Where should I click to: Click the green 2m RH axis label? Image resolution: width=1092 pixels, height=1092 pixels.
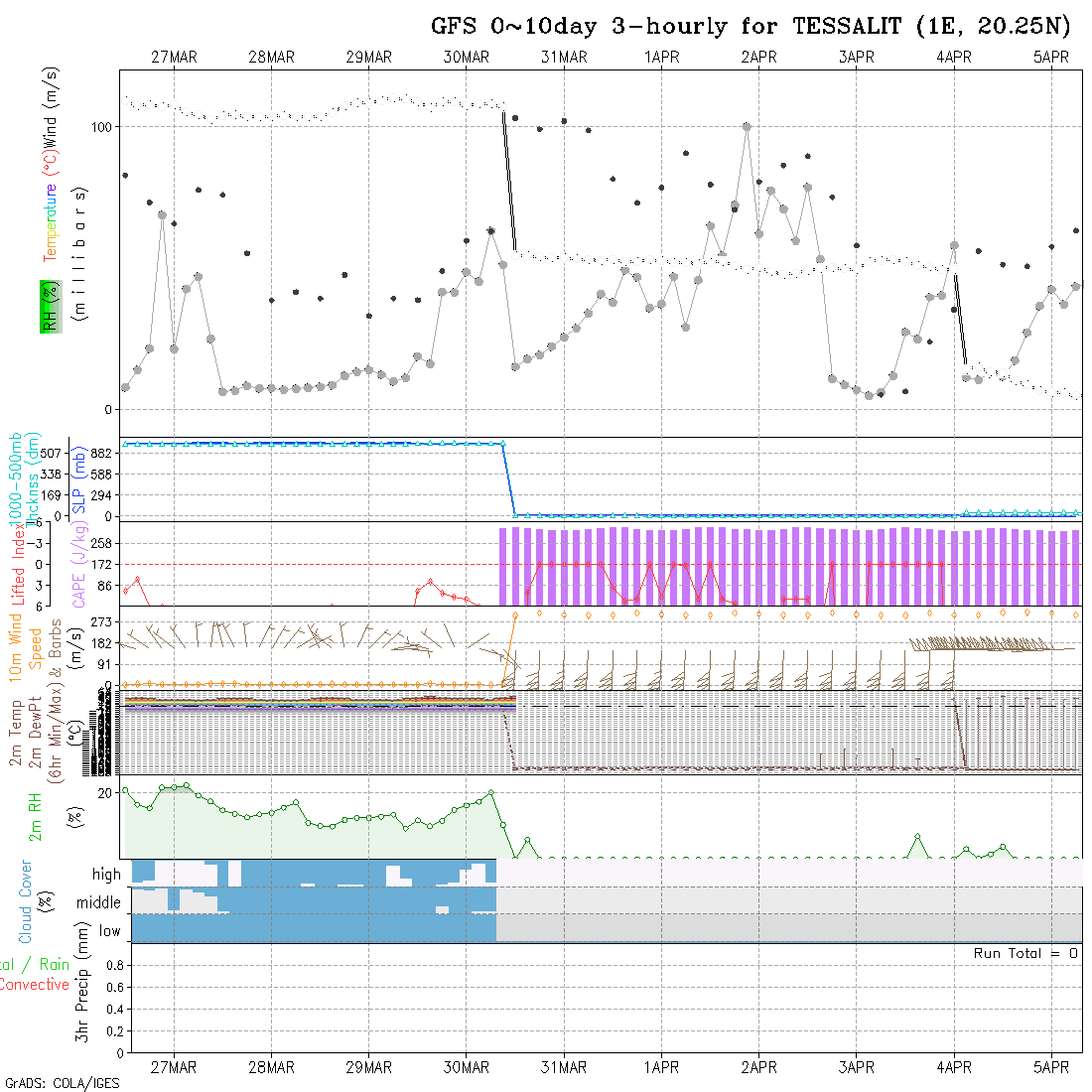tap(36, 816)
